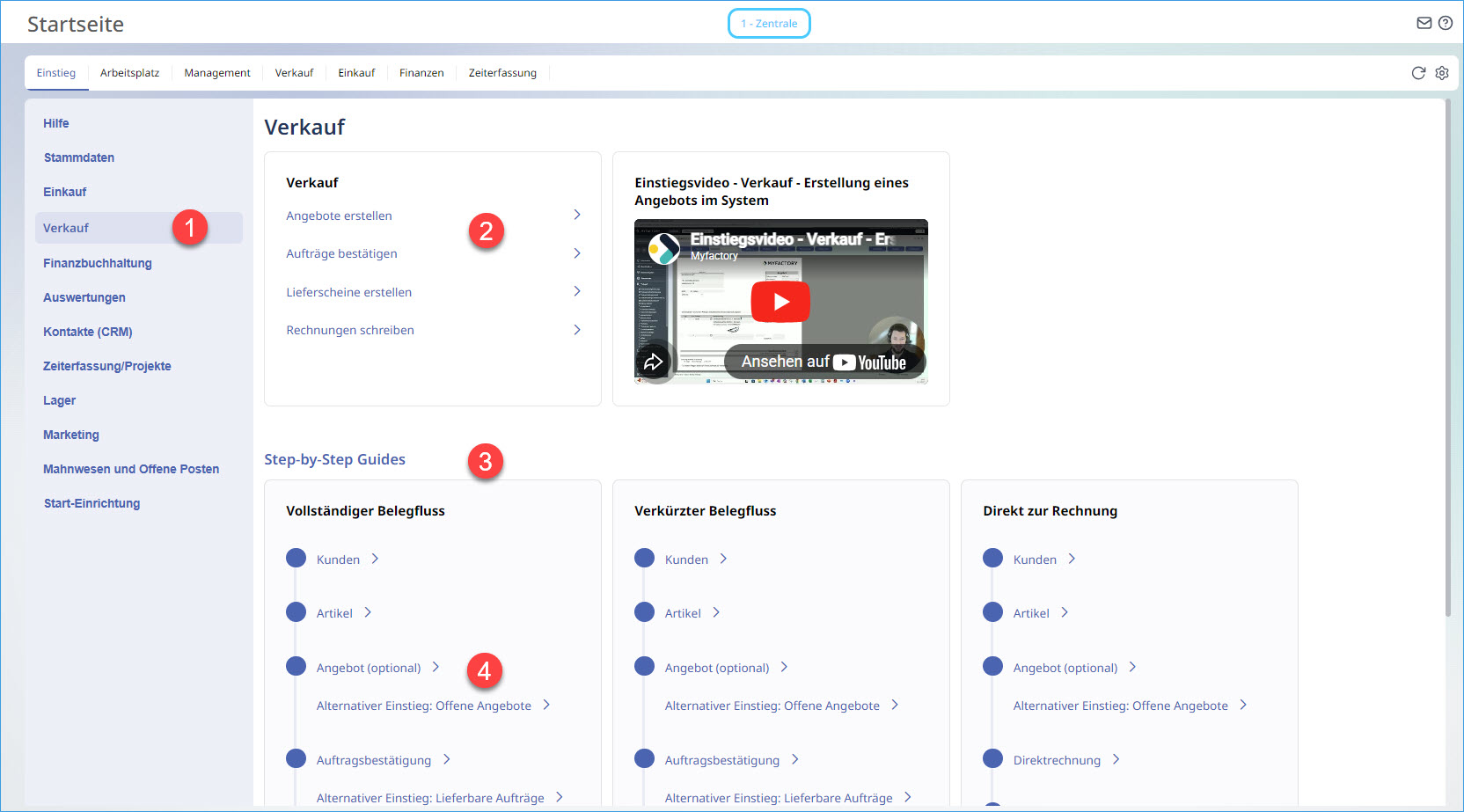Click 'Ansehen auf YouTube' on video

coord(823,362)
